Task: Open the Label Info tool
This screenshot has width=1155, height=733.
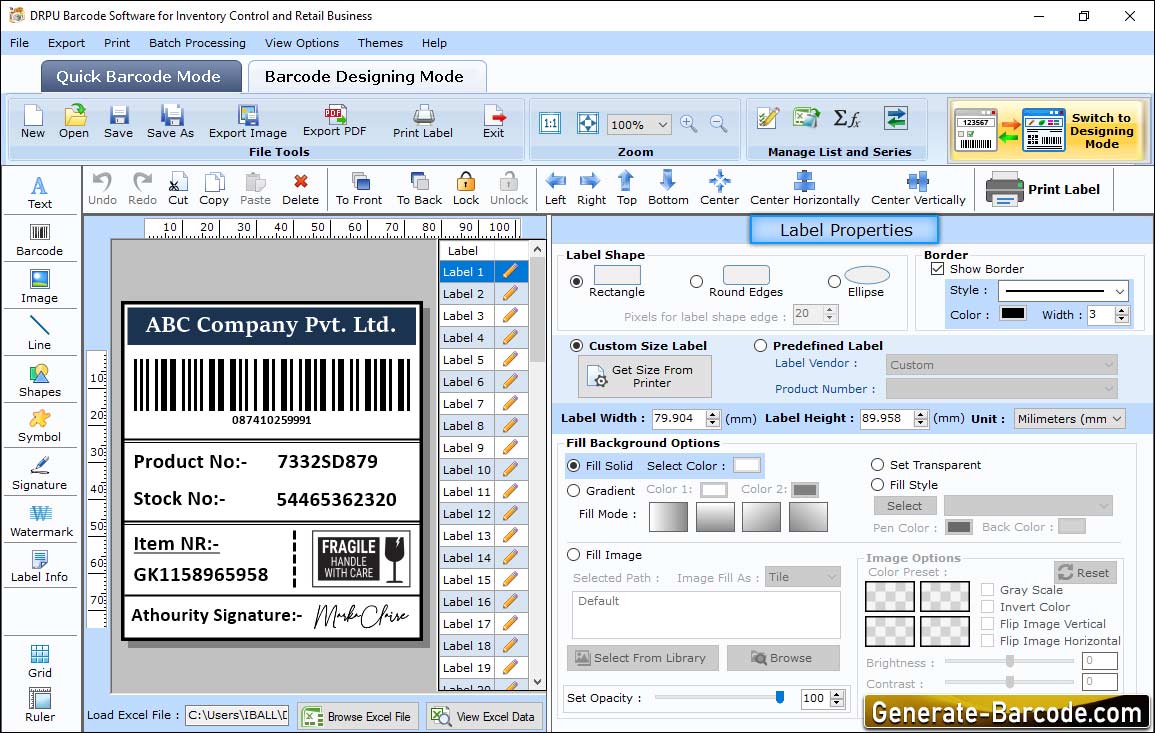Action: tap(40, 567)
